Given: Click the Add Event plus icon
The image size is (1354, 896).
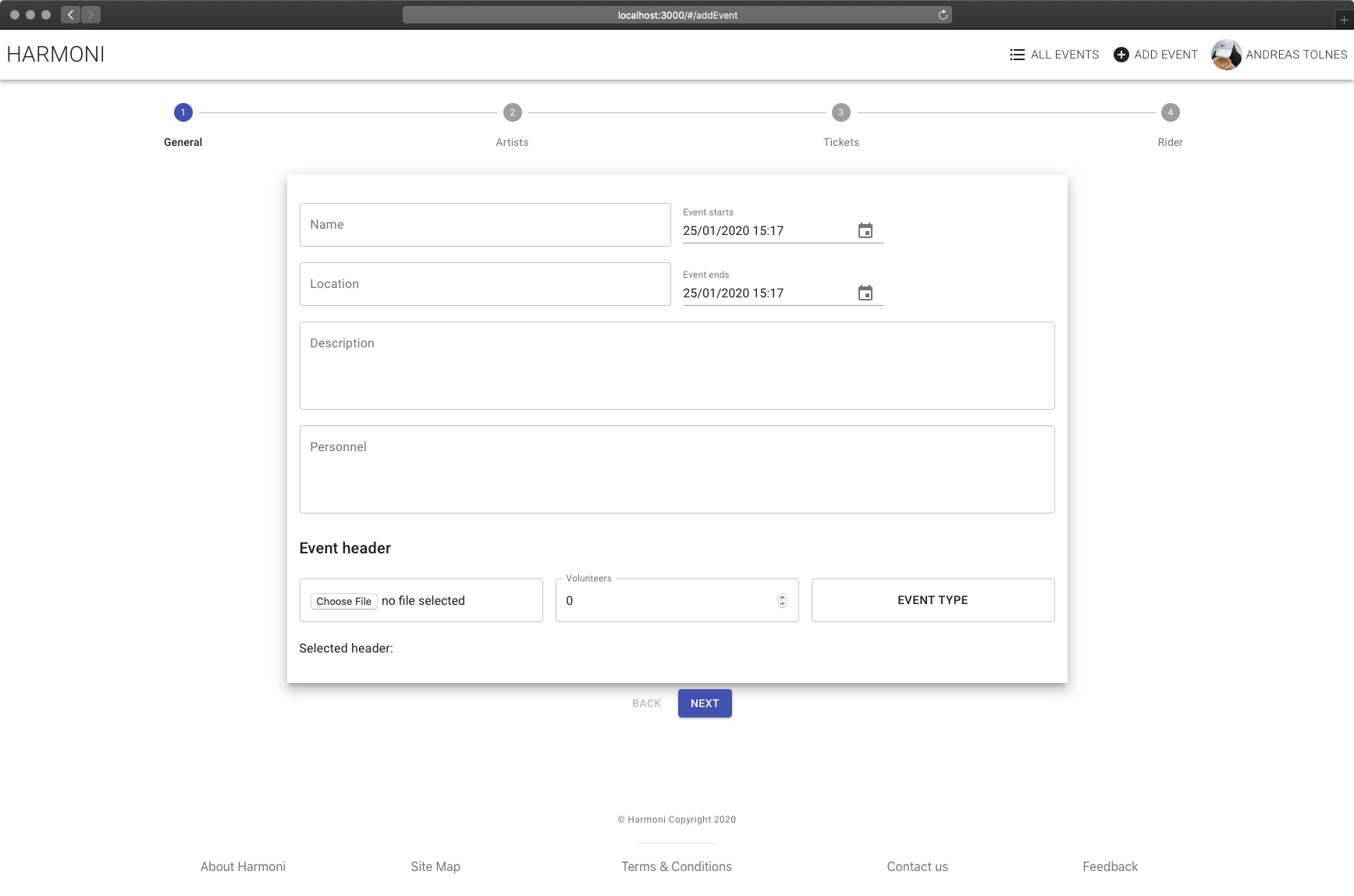Looking at the screenshot, I should tap(1121, 55).
